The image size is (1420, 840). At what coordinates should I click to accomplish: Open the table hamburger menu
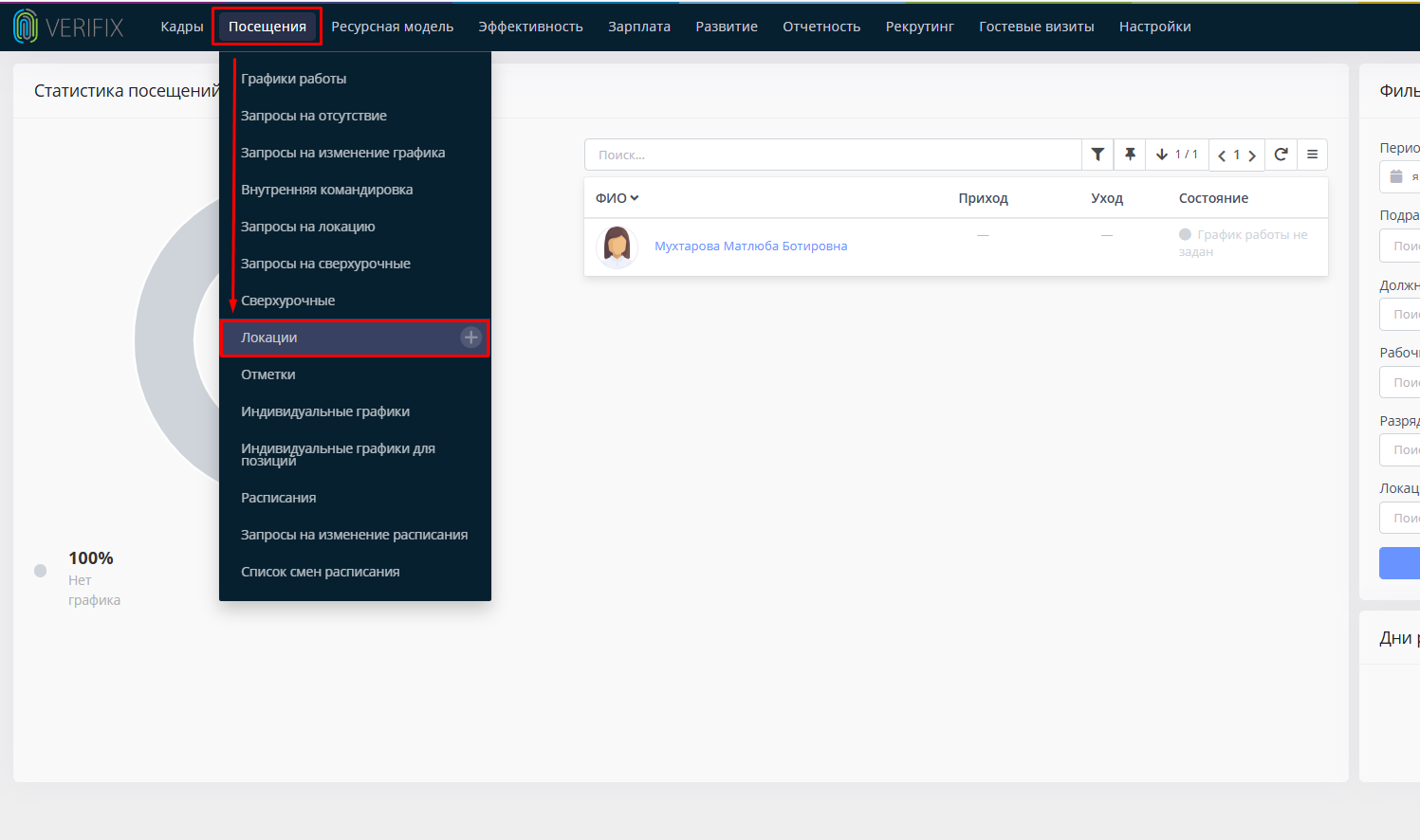(1312, 155)
